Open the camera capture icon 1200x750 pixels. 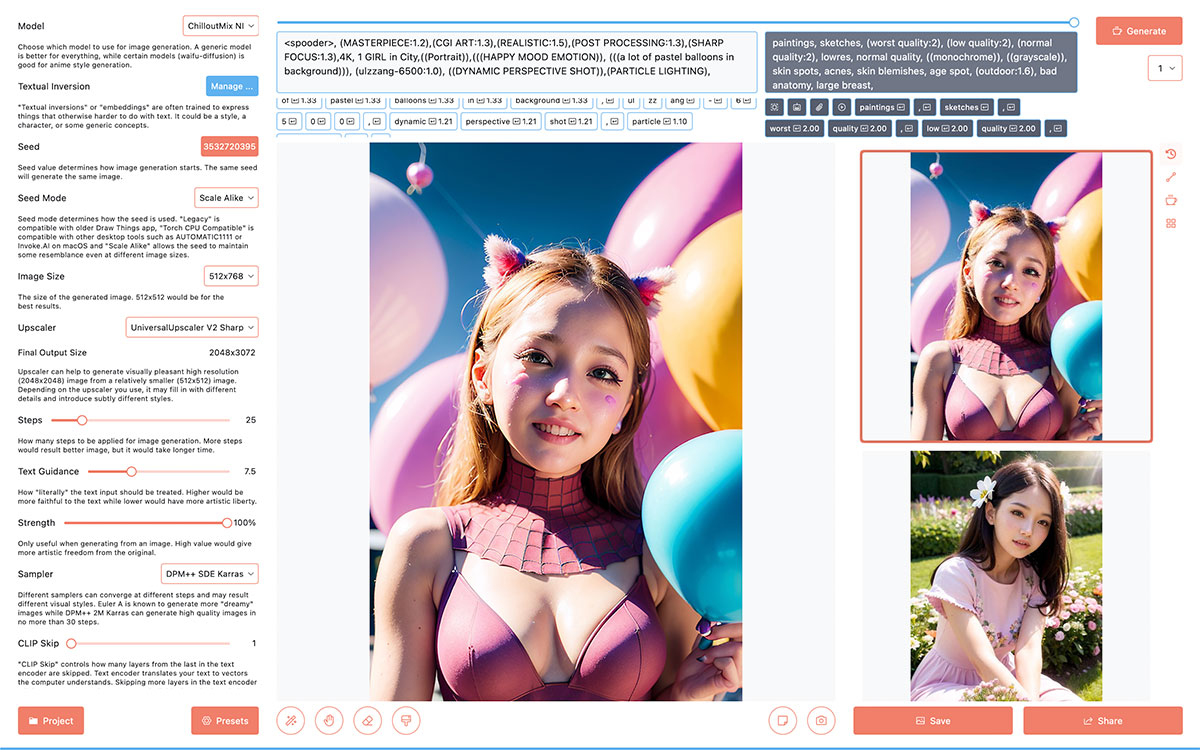tap(821, 720)
